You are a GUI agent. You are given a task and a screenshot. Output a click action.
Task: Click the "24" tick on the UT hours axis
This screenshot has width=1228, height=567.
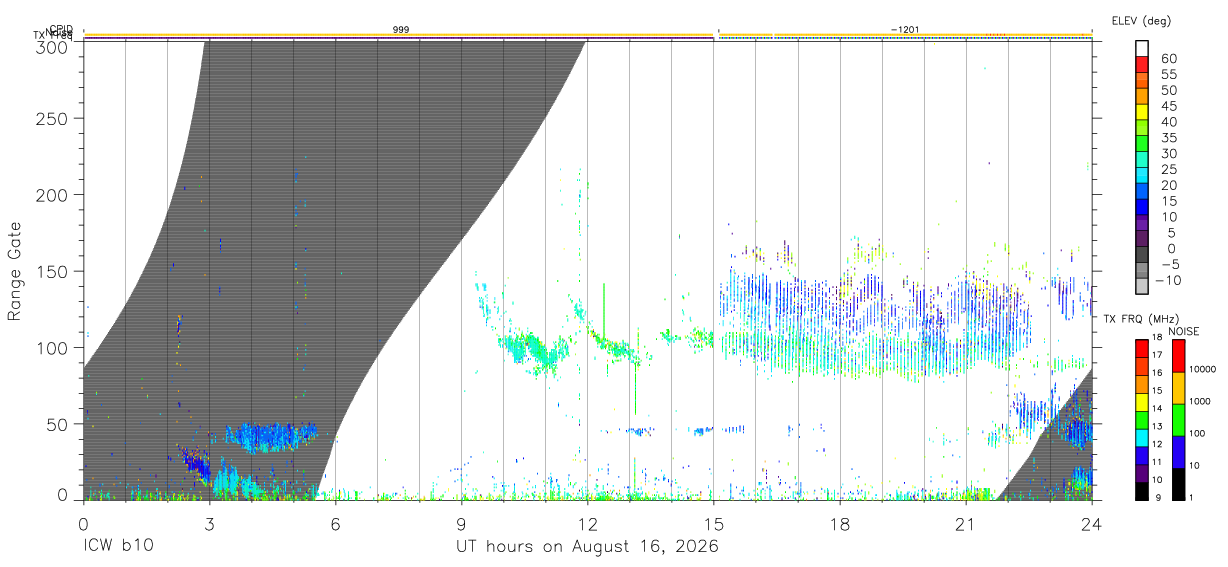click(1092, 524)
